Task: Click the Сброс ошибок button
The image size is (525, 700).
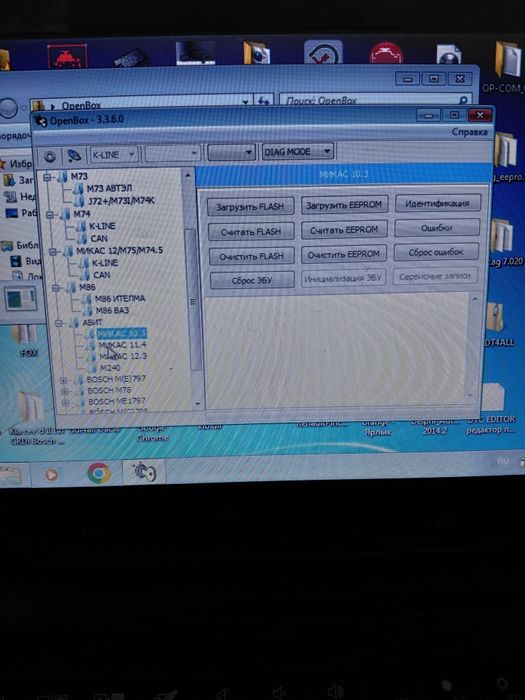Action: click(x=436, y=252)
